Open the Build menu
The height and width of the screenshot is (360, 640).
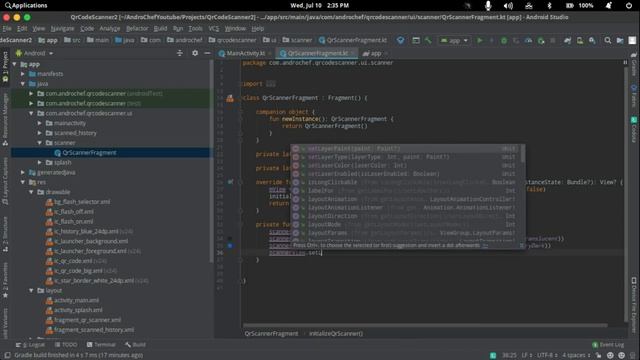[160, 29]
